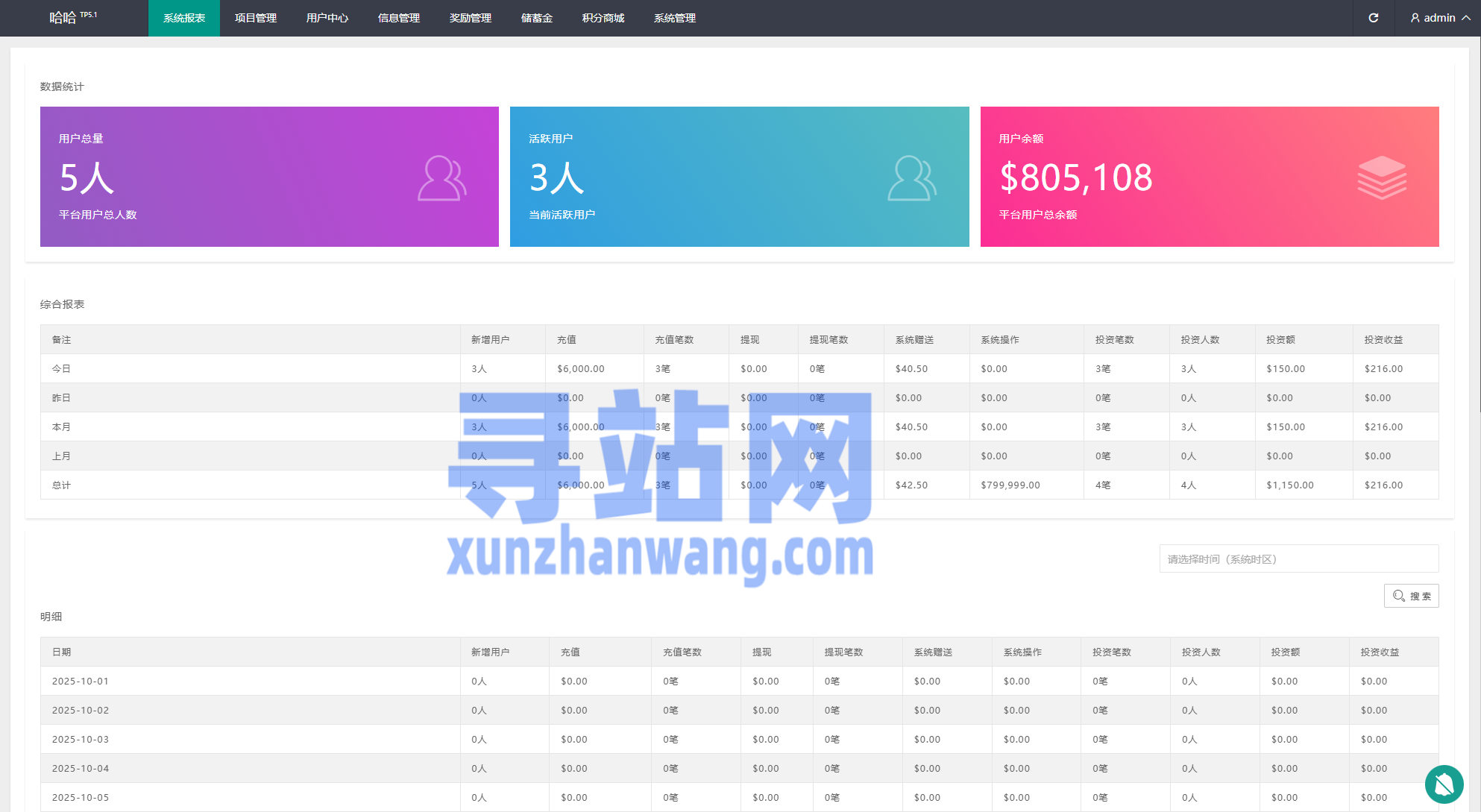This screenshot has width=1481, height=812.
Task: Click the layers icon on 用户余额 card
Action: click(1381, 177)
